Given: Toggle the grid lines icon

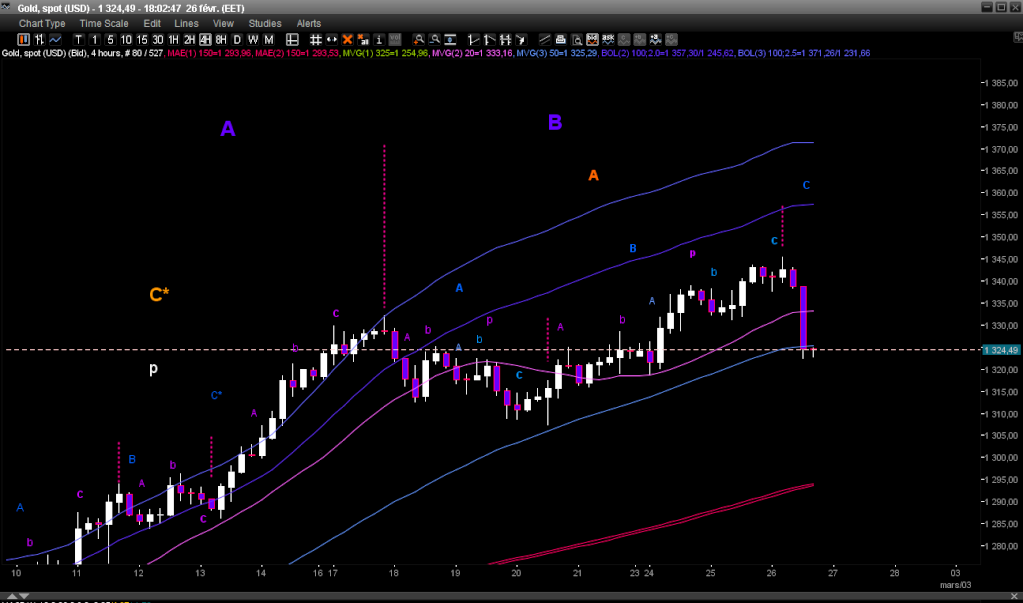Looking at the screenshot, I should (316, 39).
